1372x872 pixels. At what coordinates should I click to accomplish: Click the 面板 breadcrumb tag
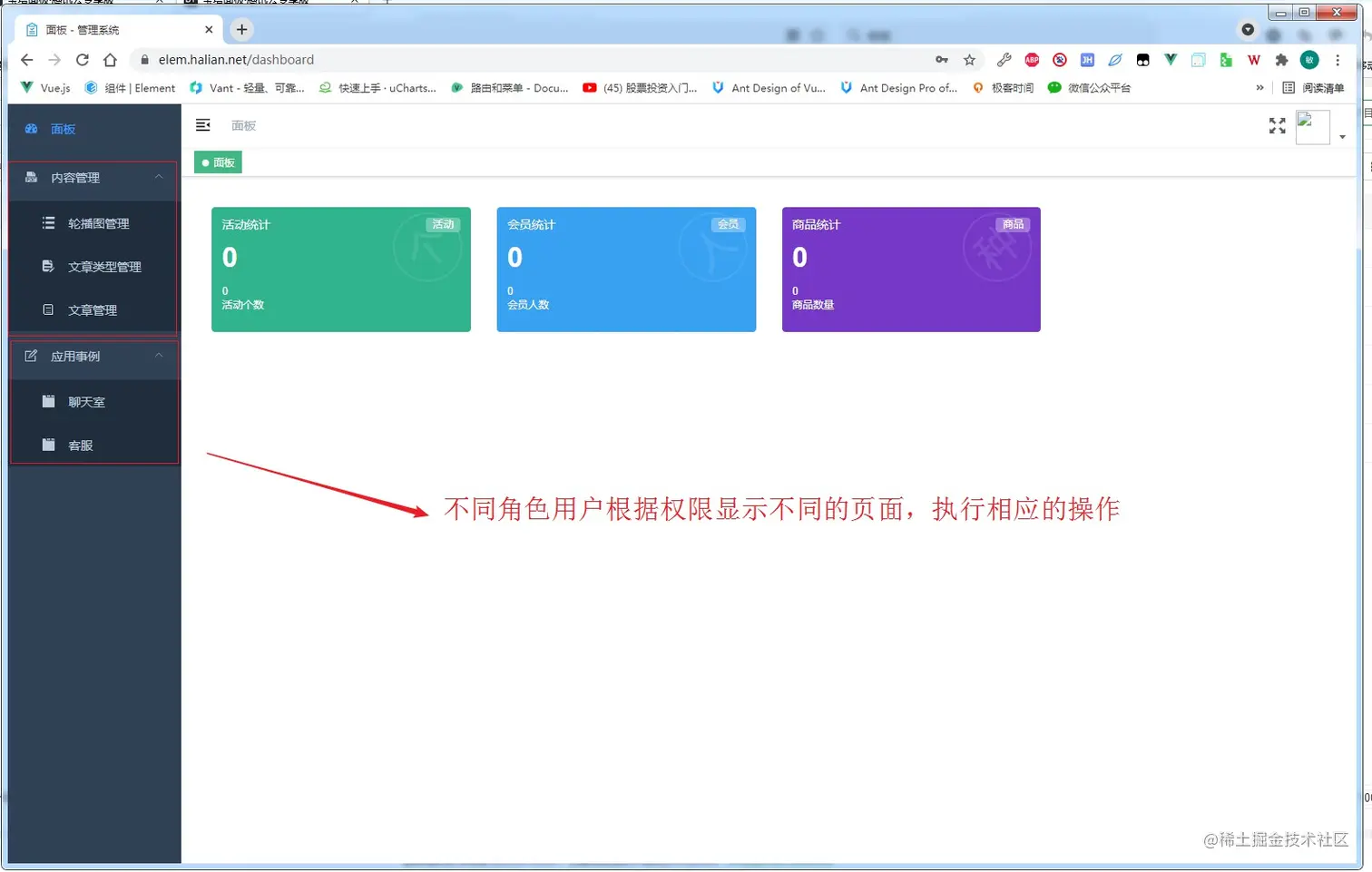point(217,162)
